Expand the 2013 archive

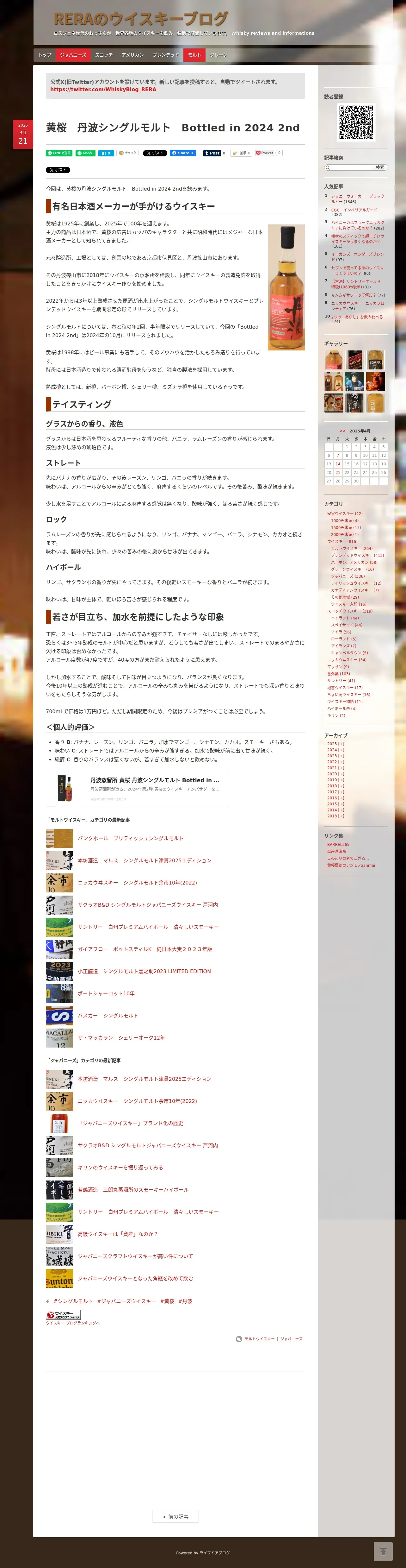pos(335,815)
